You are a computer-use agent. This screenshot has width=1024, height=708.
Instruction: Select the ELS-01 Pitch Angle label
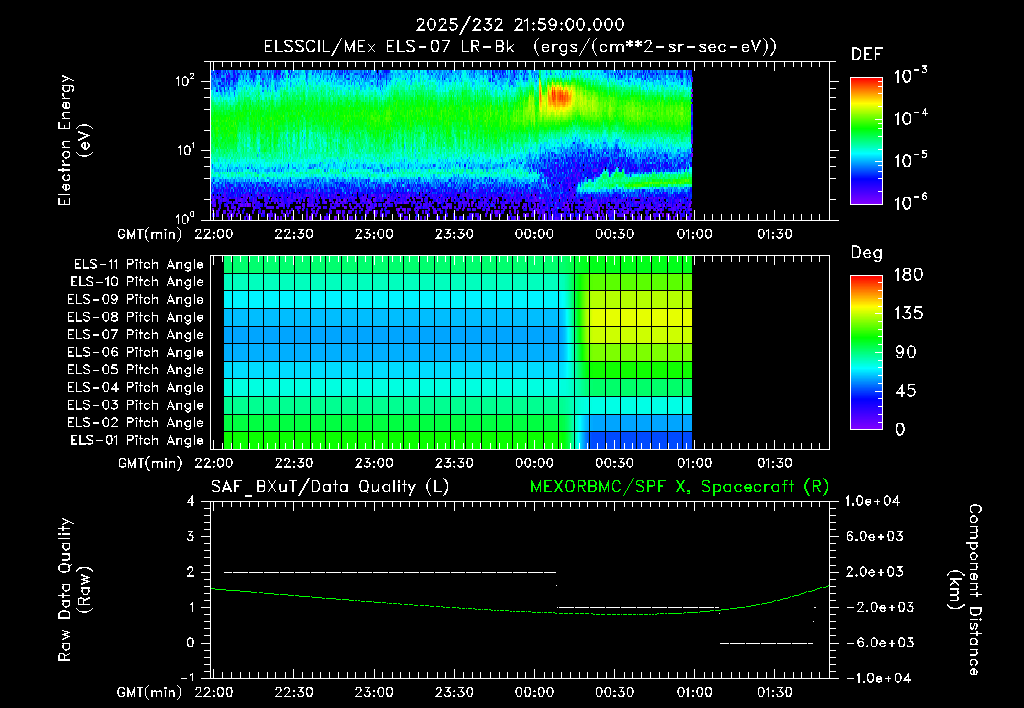(137, 440)
